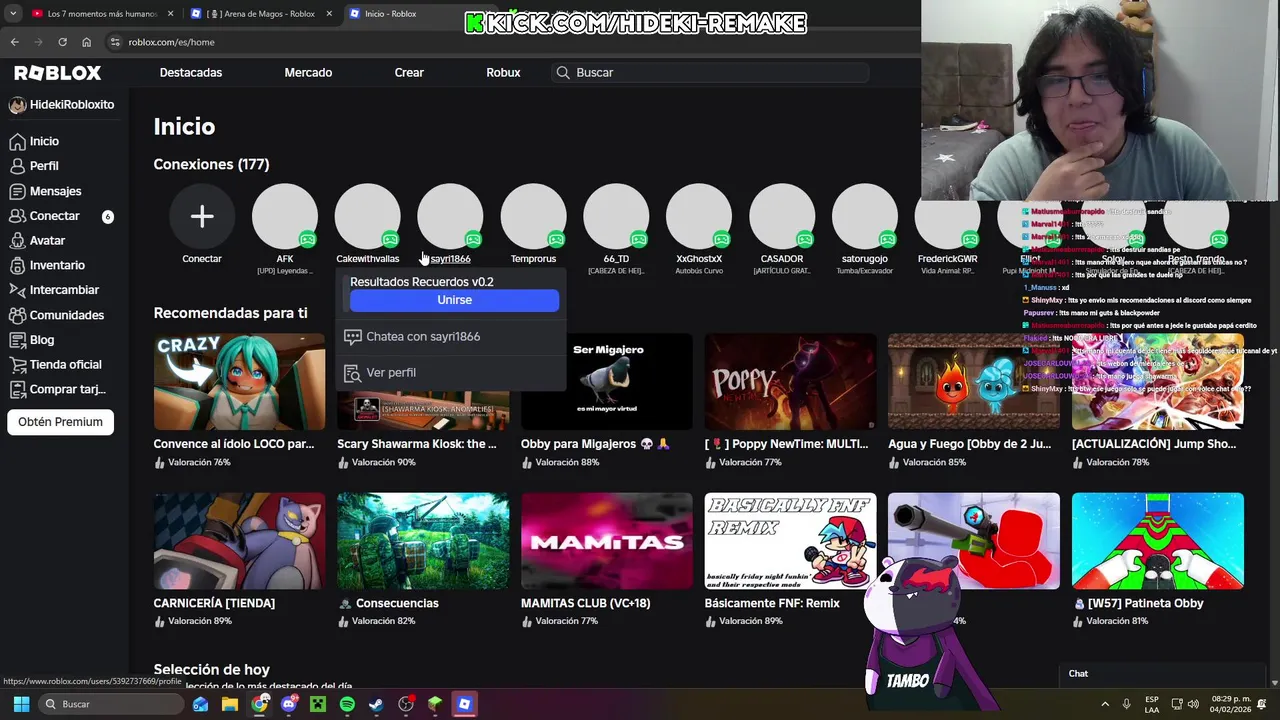Open Discord from the taskbar
The image size is (1280, 720).
click(x=289, y=704)
